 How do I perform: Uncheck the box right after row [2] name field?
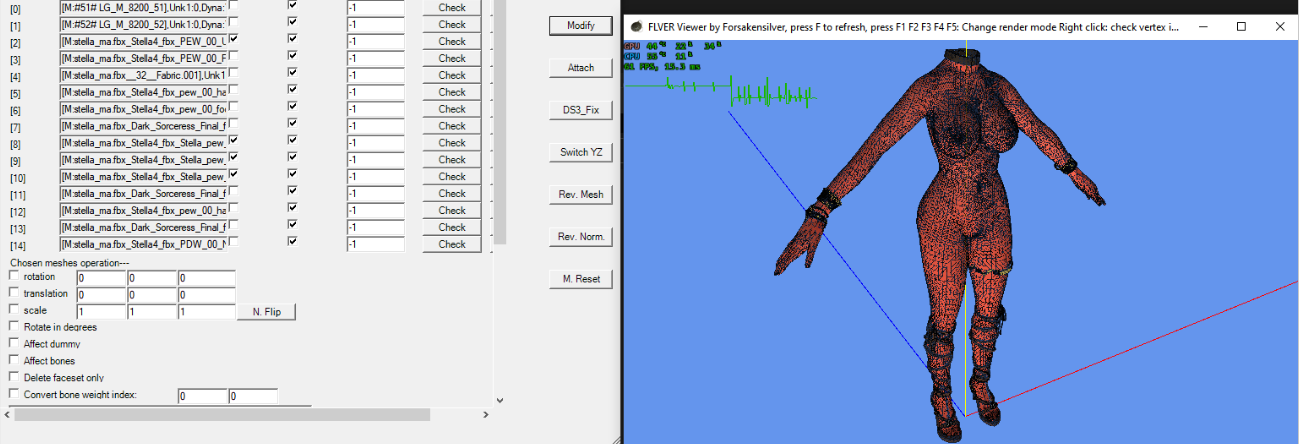(233, 38)
